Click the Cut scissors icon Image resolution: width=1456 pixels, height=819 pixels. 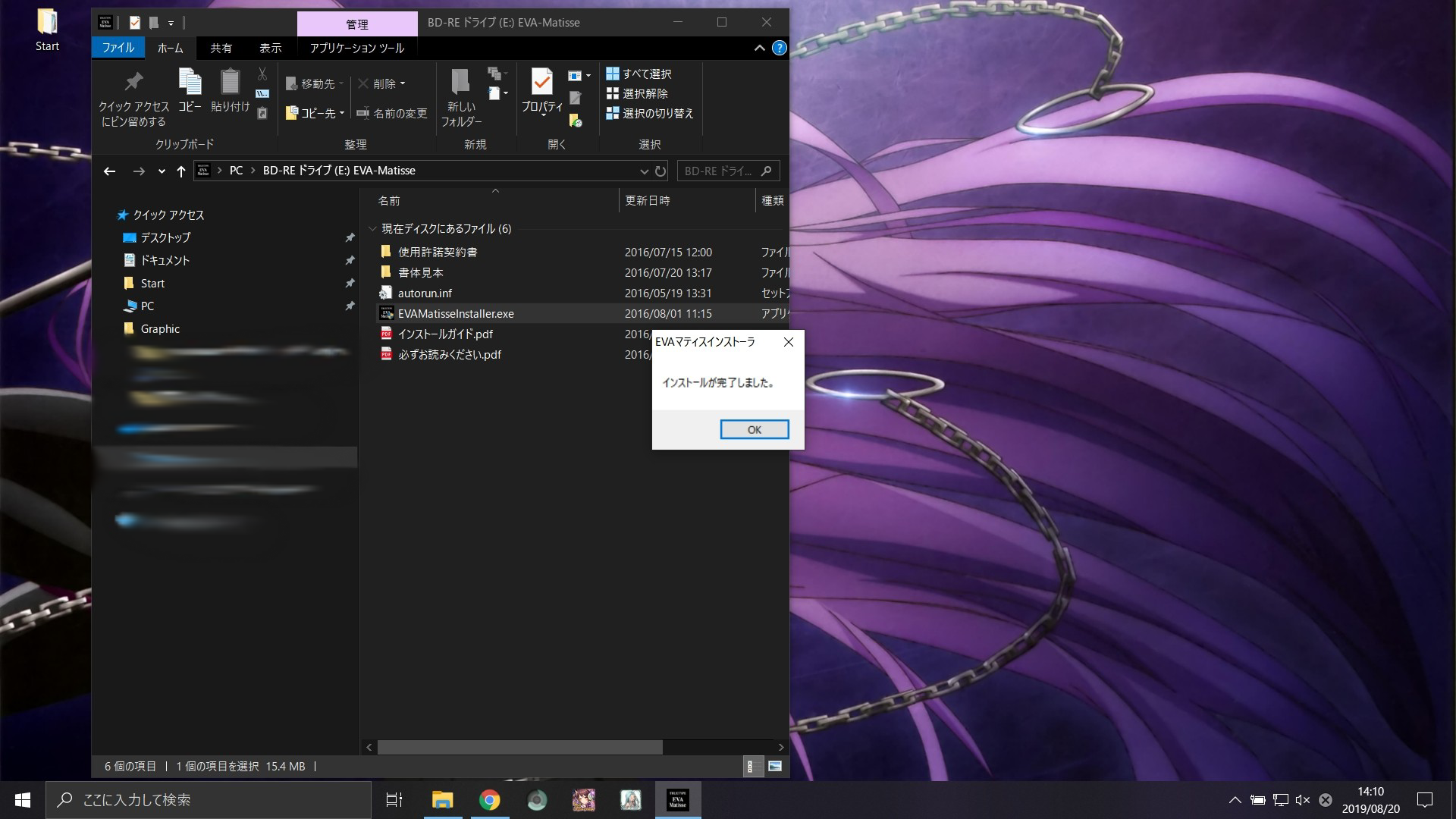click(262, 74)
